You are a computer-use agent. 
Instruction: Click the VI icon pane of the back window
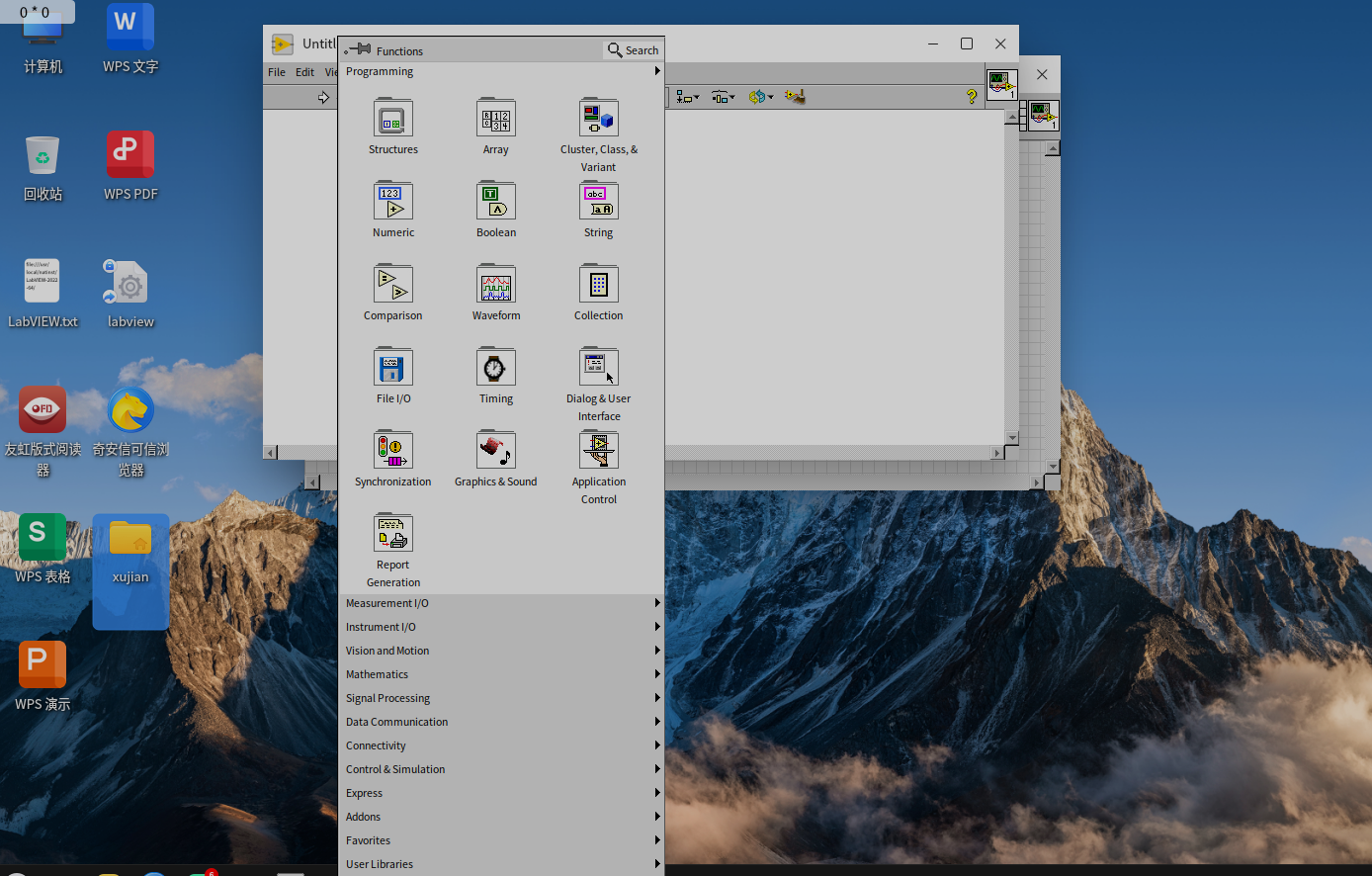[1044, 115]
